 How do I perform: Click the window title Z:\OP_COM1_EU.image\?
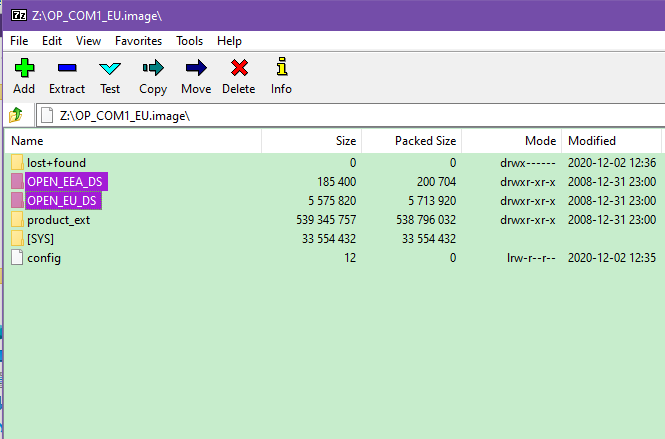(97, 16)
